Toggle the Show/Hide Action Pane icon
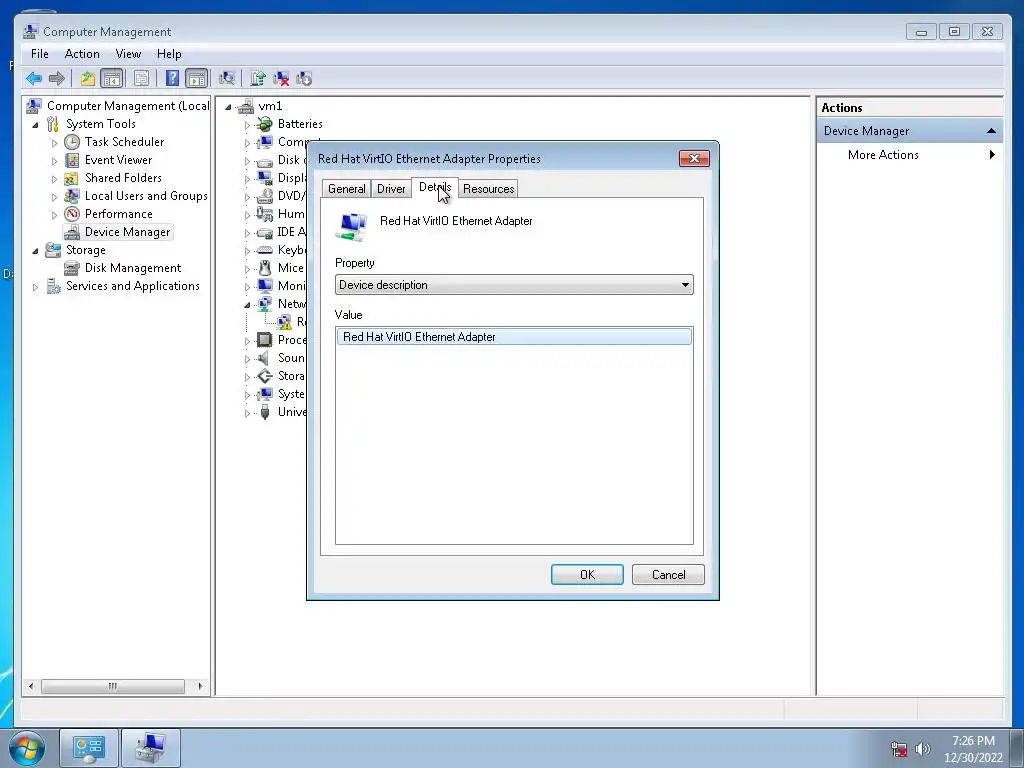Screen dimensions: 1024x768 197,79
